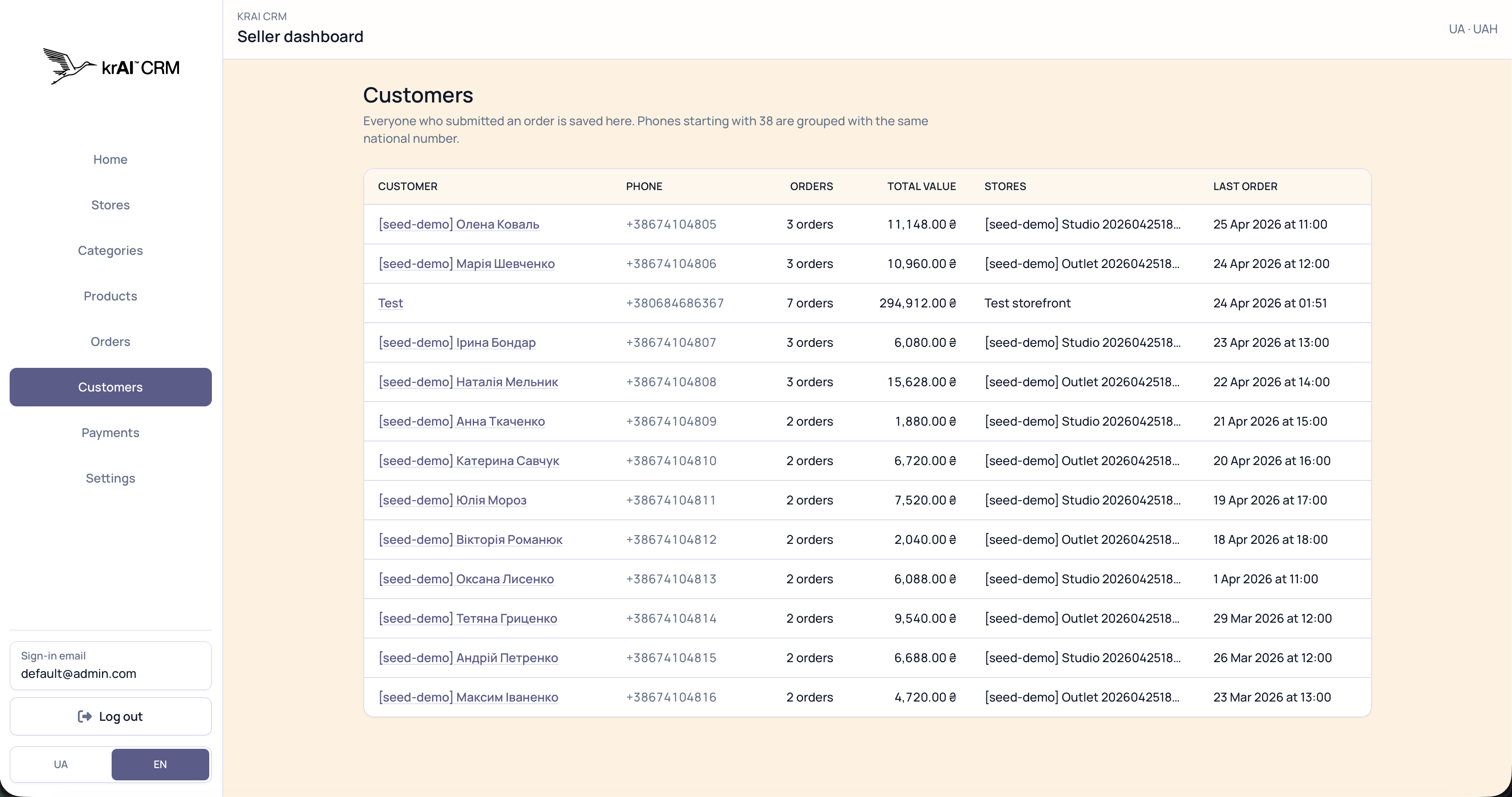Viewport: 1512px width, 797px height.
Task: Click last order 29 Mar 2026 at 12:00
Action: (x=1273, y=618)
